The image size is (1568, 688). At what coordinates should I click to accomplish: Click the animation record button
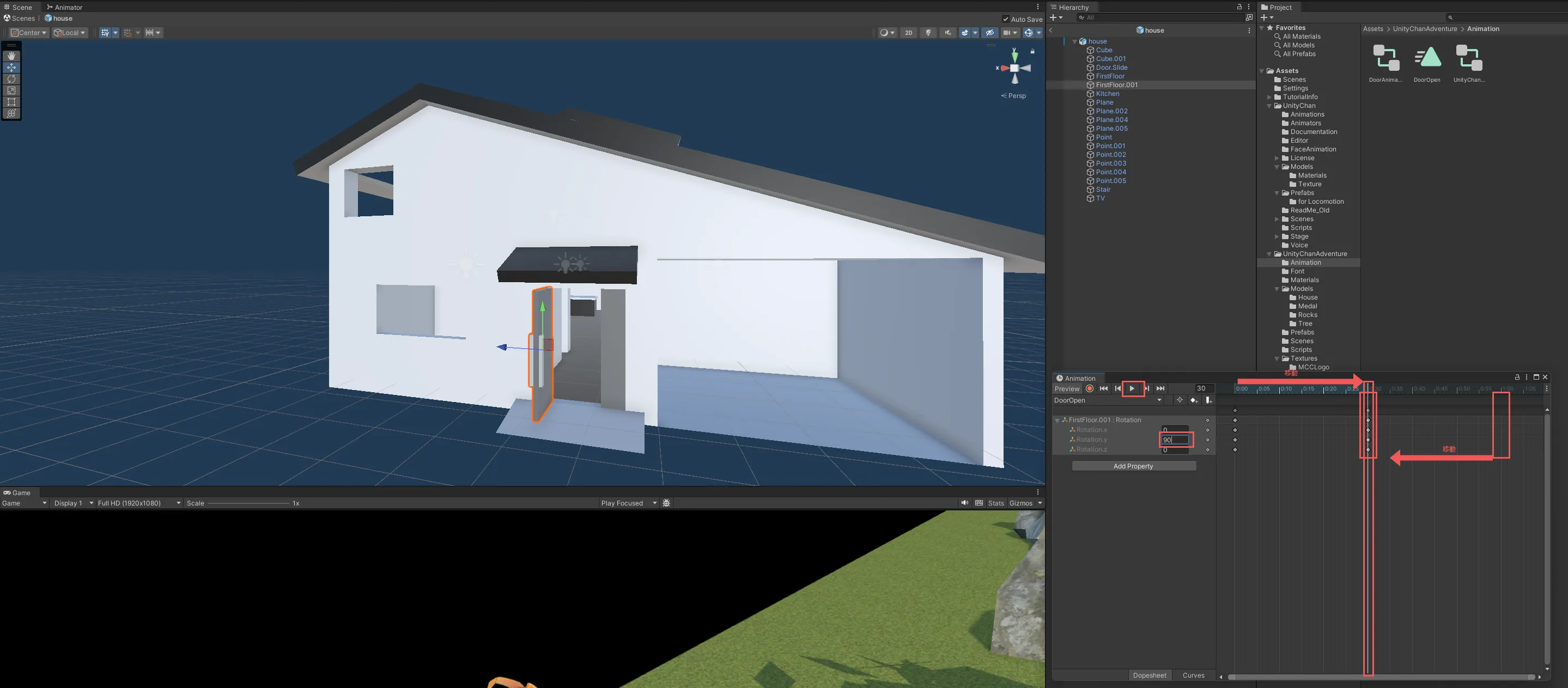[1090, 388]
